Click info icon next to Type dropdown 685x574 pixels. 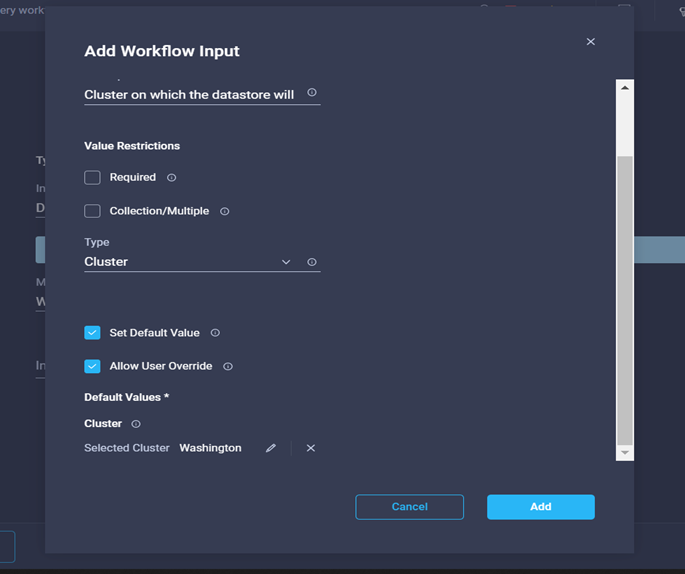[312, 262]
